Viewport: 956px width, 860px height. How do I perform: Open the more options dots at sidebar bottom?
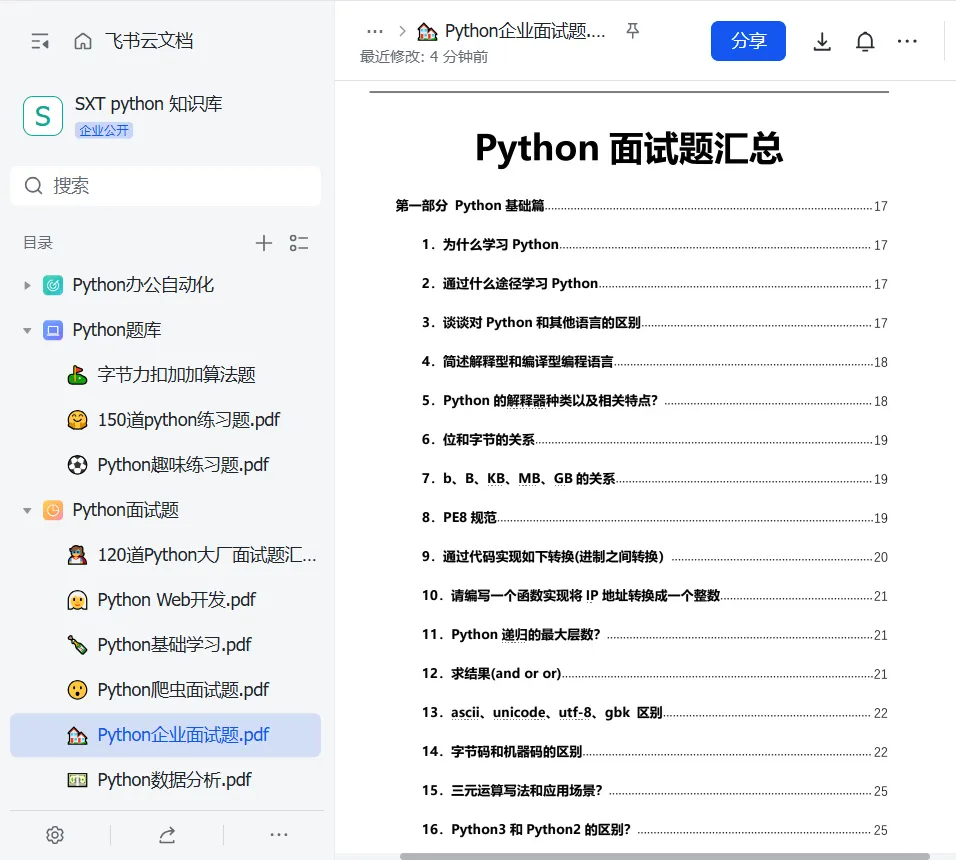[279, 835]
